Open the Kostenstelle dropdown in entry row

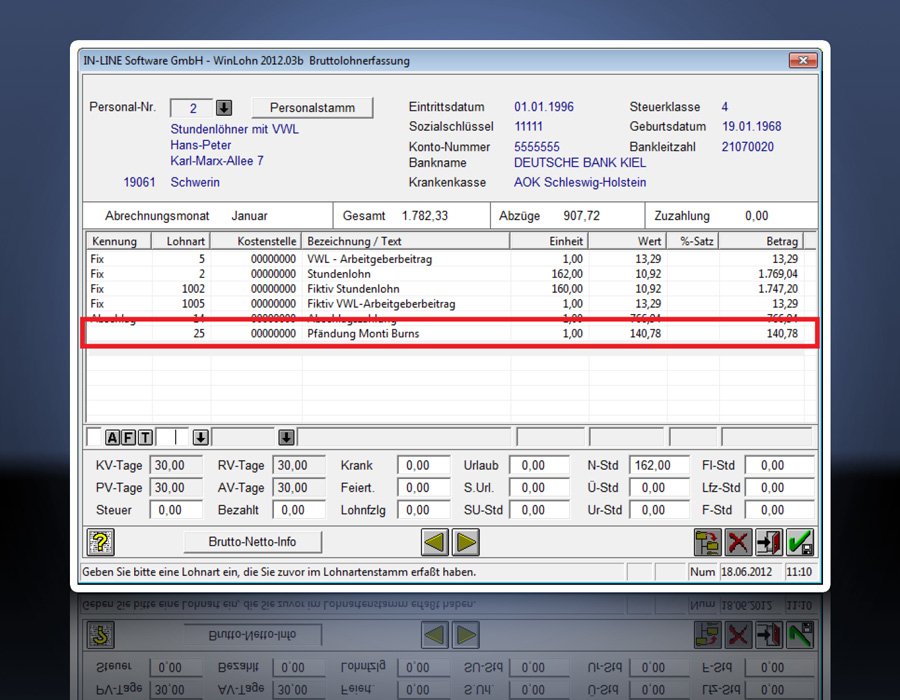point(287,437)
